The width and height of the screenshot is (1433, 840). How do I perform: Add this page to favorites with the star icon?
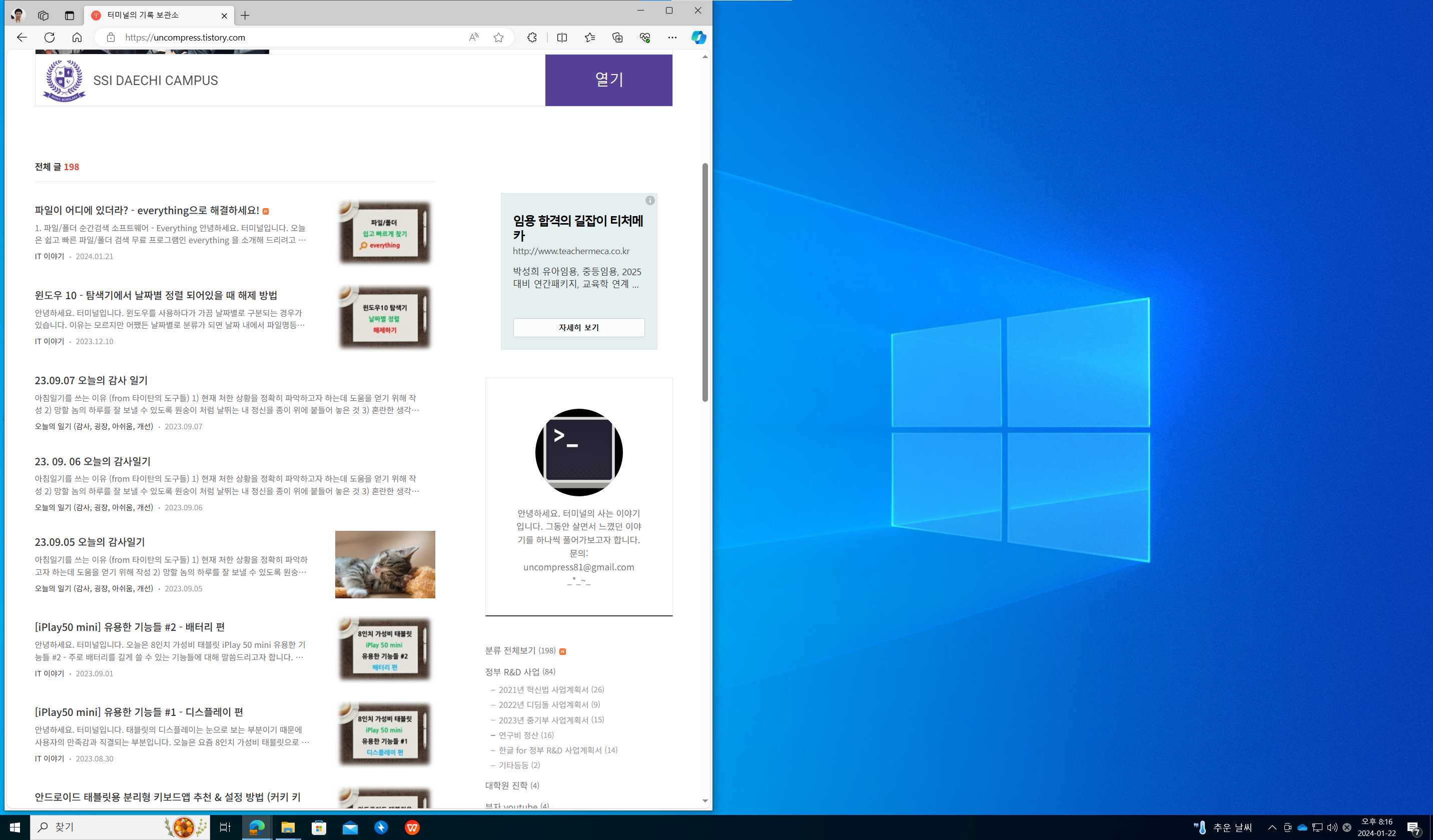[x=499, y=38]
